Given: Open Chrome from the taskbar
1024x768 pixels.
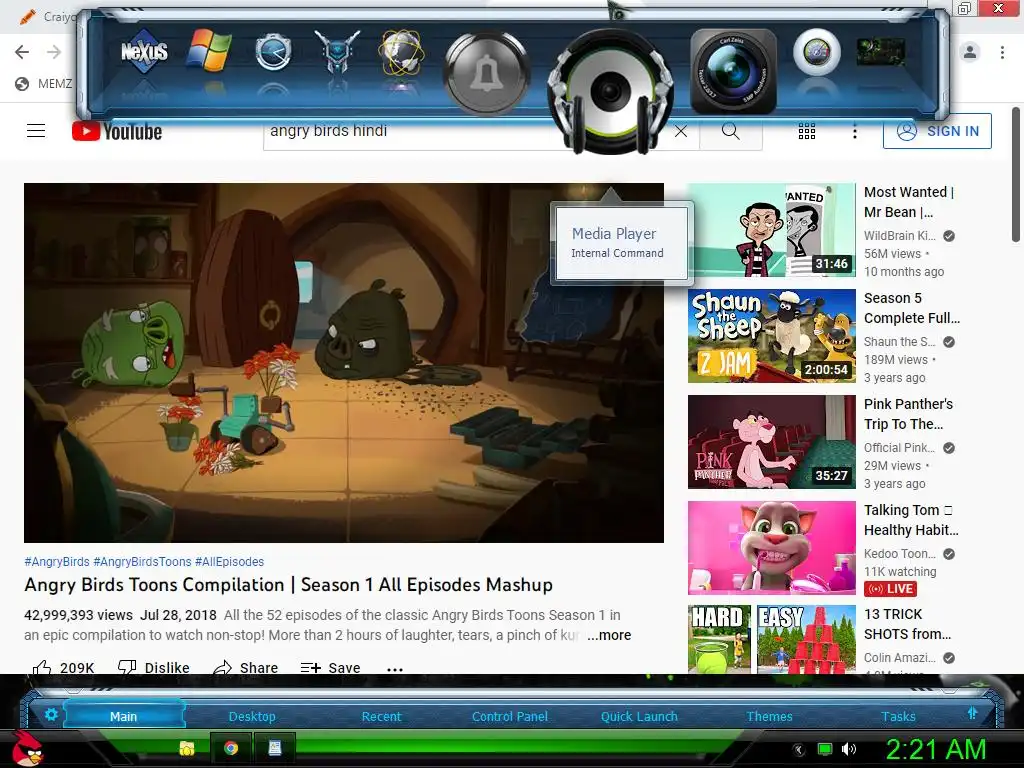Looking at the screenshot, I should click(x=231, y=748).
